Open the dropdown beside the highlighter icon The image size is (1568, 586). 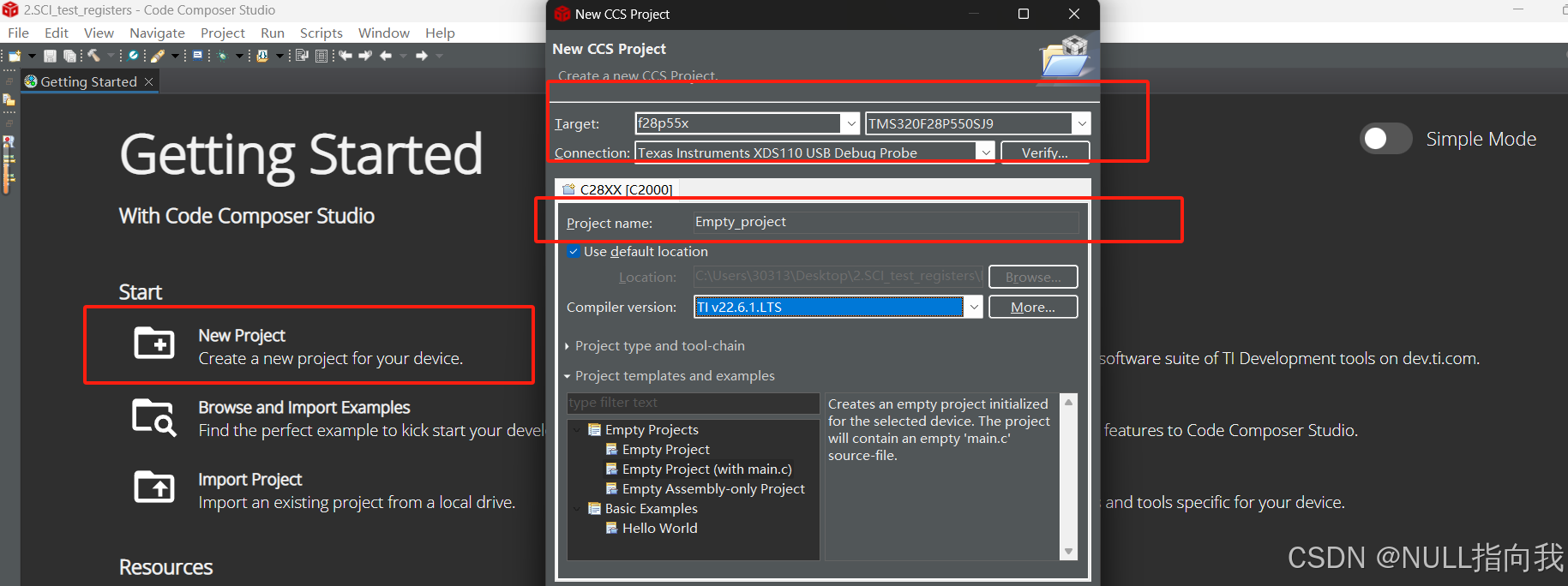tap(175, 56)
